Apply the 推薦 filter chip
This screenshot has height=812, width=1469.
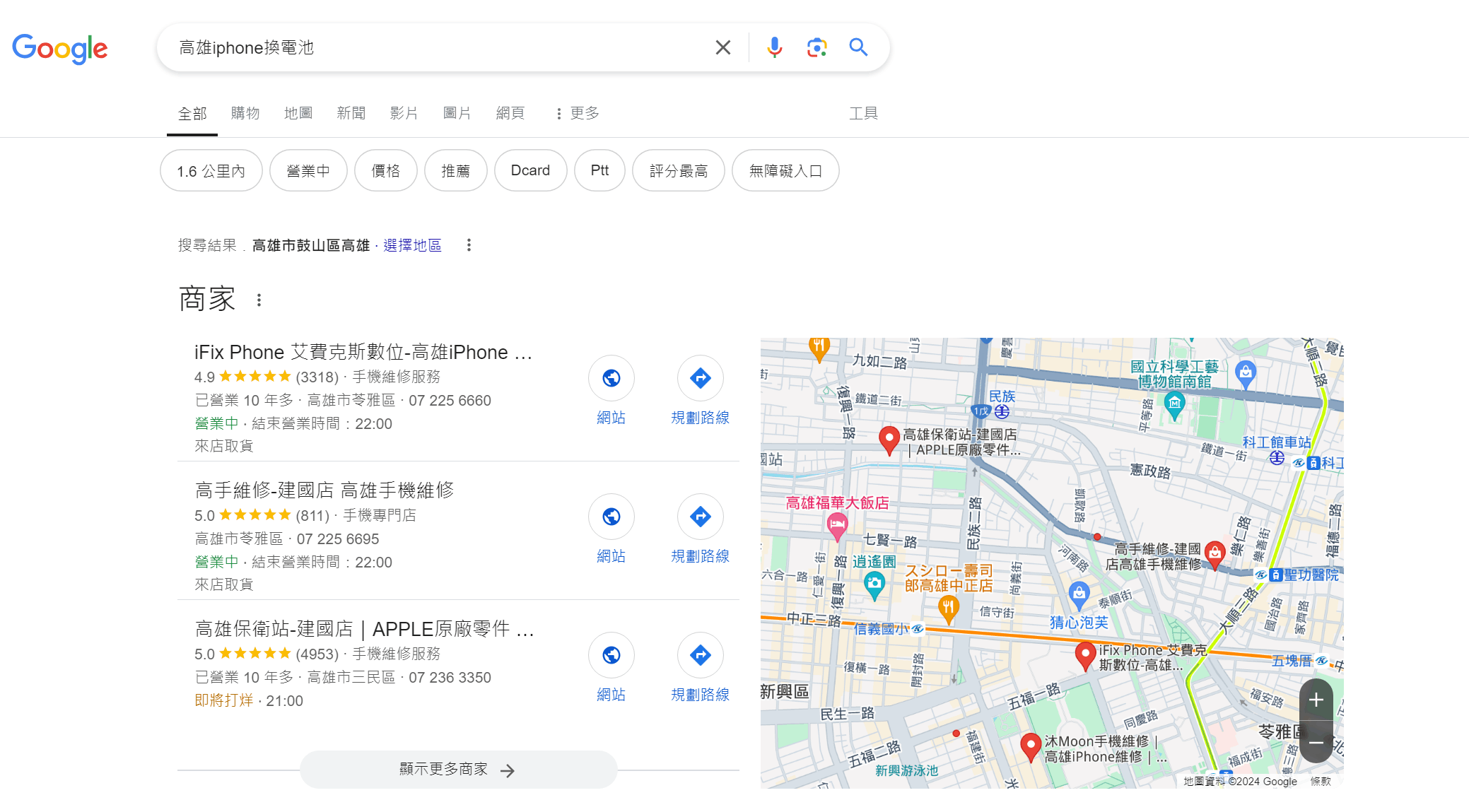456,170
